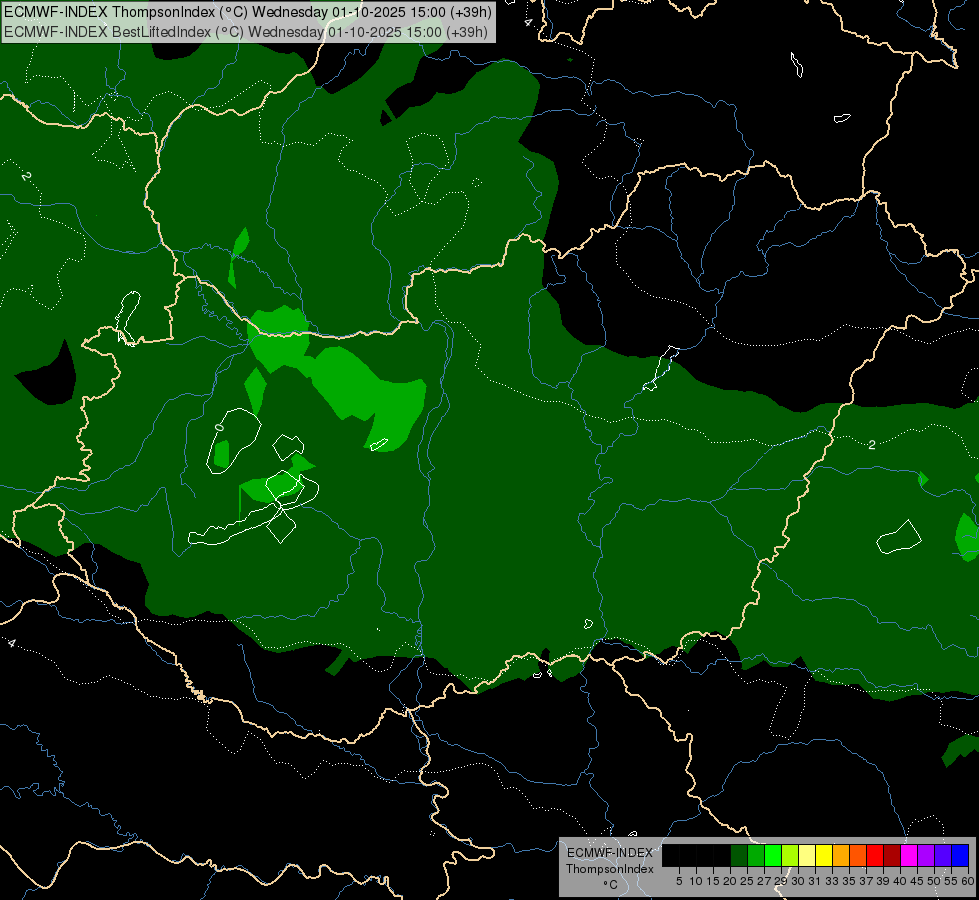
Task: Select the magenta 40-45 legend swatch
Action: pos(909,855)
